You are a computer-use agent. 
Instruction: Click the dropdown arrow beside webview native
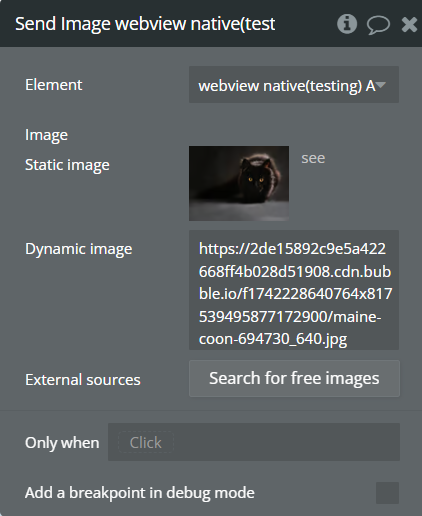coord(381,85)
